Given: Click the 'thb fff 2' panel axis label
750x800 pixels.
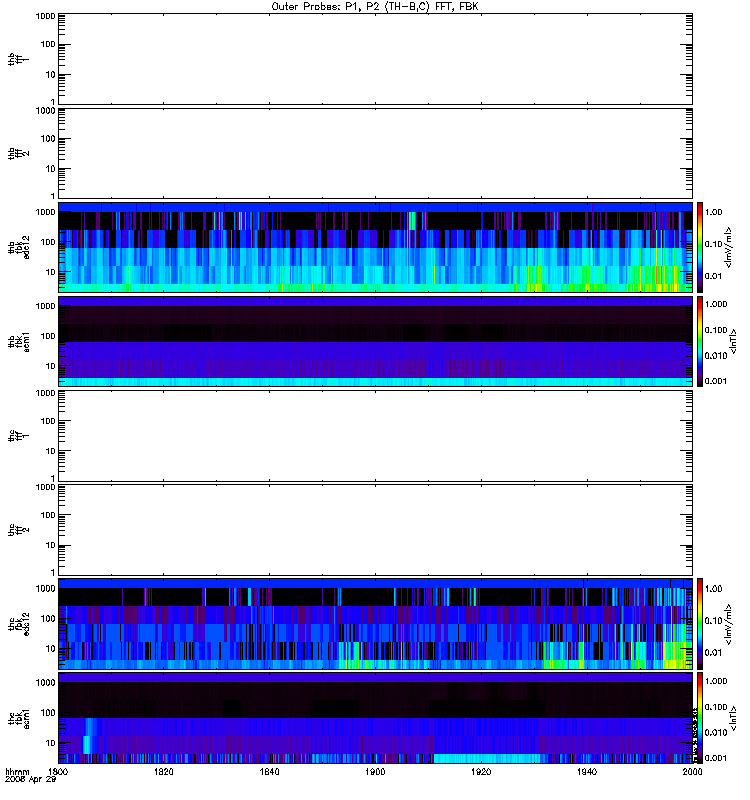Looking at the screenshot, I should [x=18, y=154].
